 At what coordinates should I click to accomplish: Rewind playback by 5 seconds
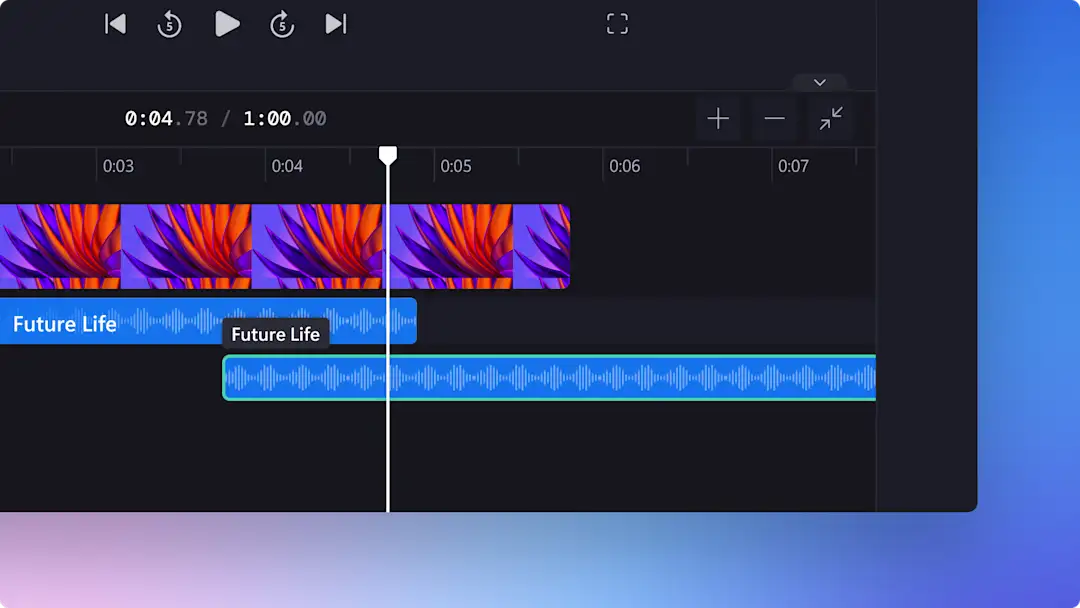pyautogui.click(x=169, y=24)
